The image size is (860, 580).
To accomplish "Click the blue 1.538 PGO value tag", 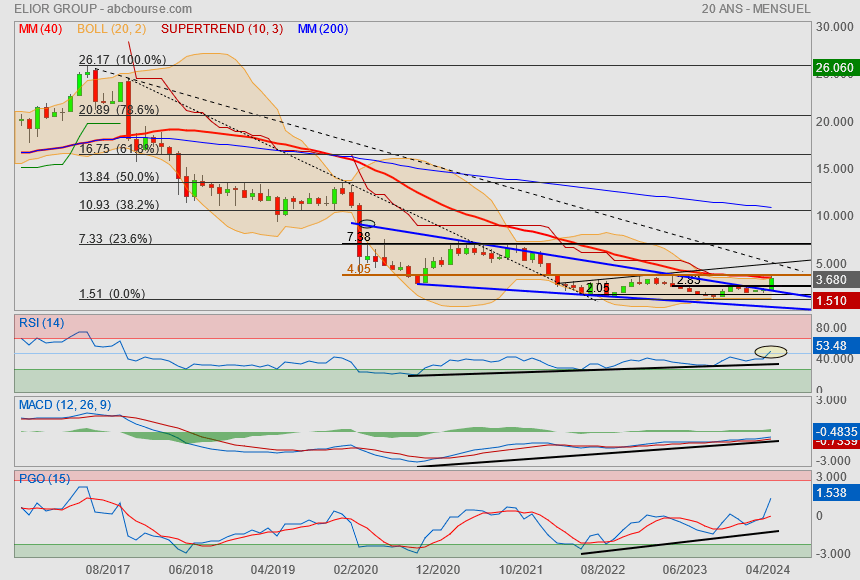I will pos(833,493).
